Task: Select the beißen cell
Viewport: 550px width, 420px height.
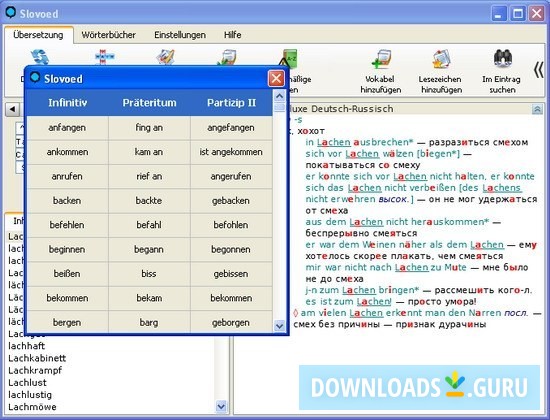Action: 67,274
